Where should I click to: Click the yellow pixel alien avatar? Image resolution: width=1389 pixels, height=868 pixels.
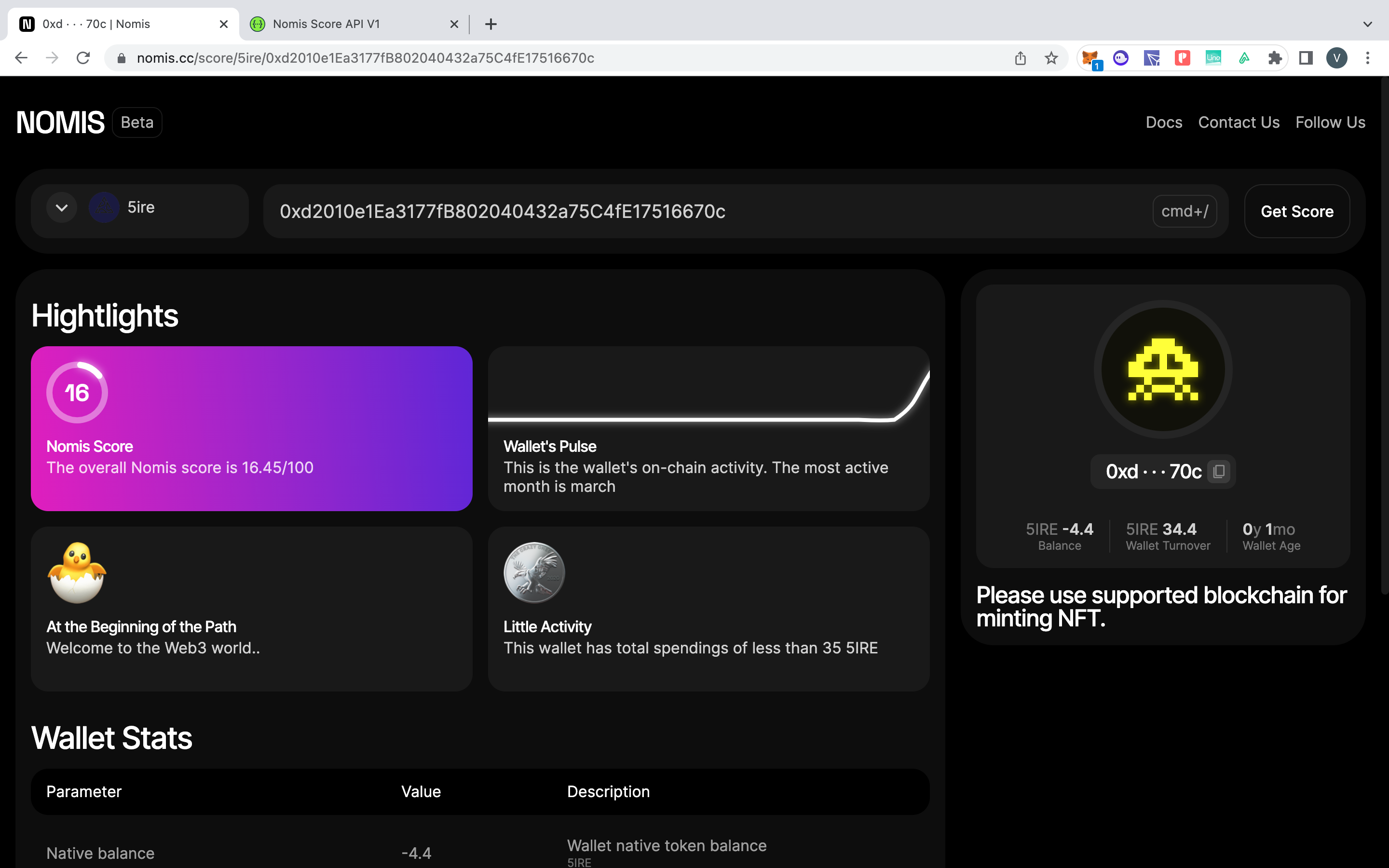click(x=1163, y=370)
